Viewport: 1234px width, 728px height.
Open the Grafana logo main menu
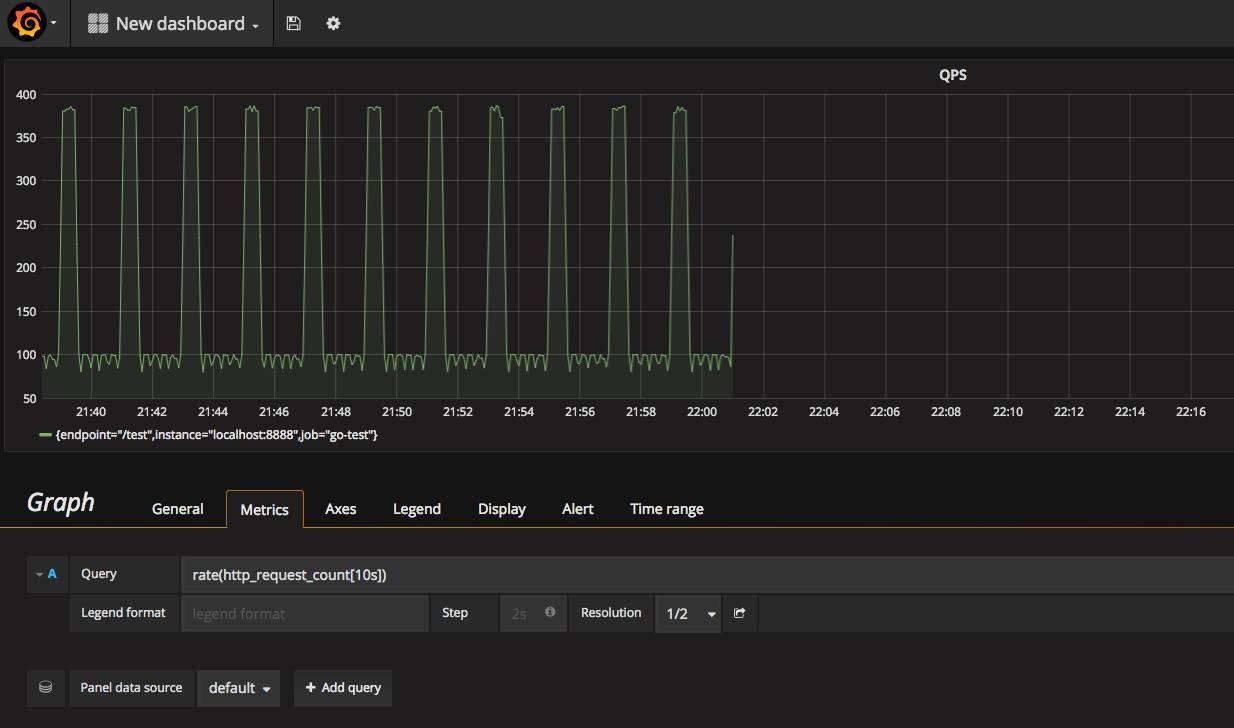28,23
